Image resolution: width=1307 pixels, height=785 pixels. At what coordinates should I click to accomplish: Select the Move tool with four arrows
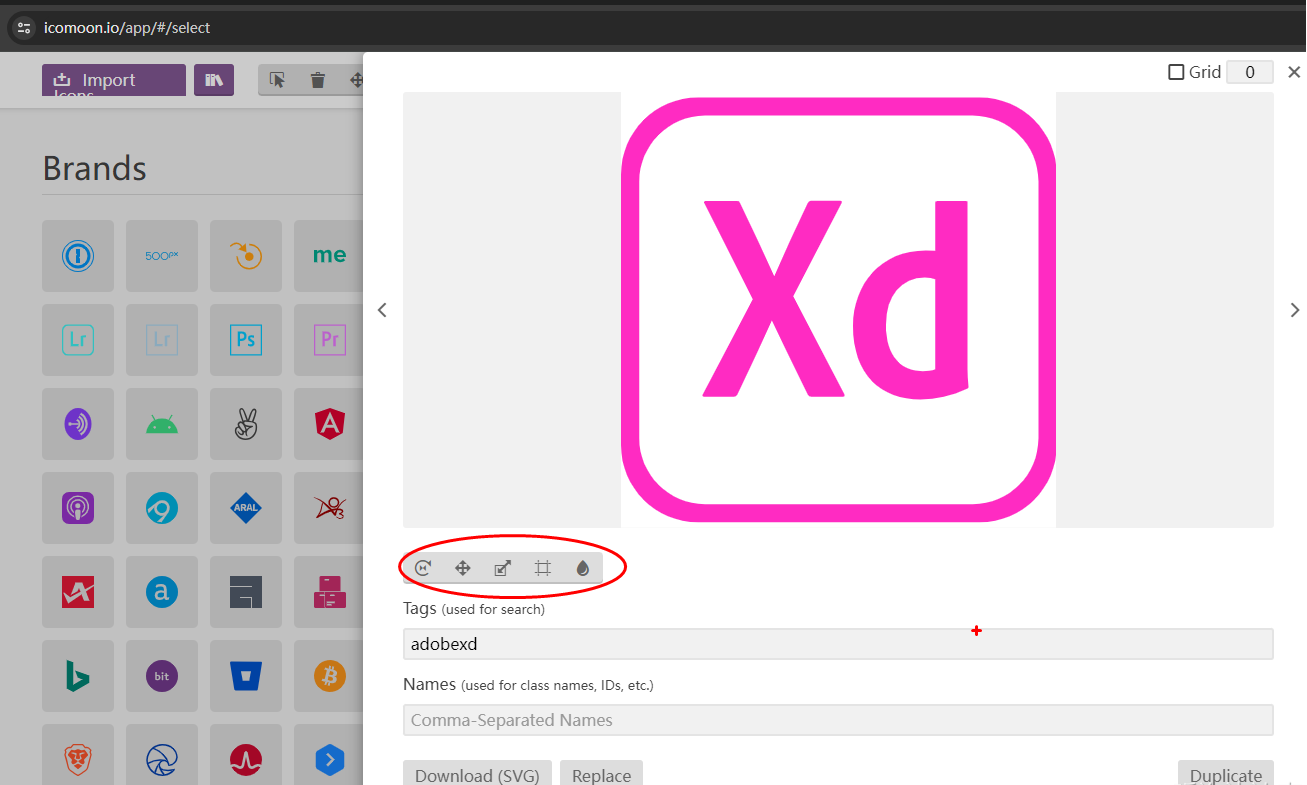463,568
